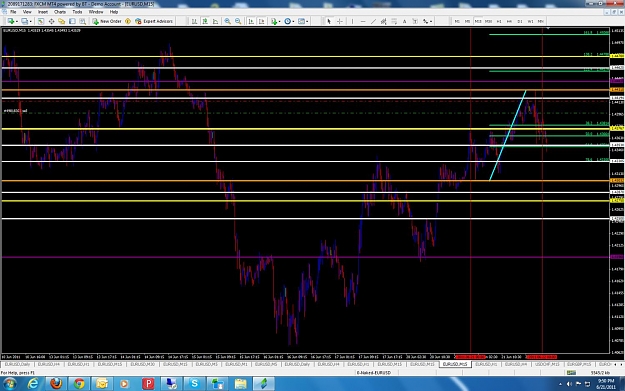
Task: Select the Equidistant Channel tool
Action: [x=383, y=21]
